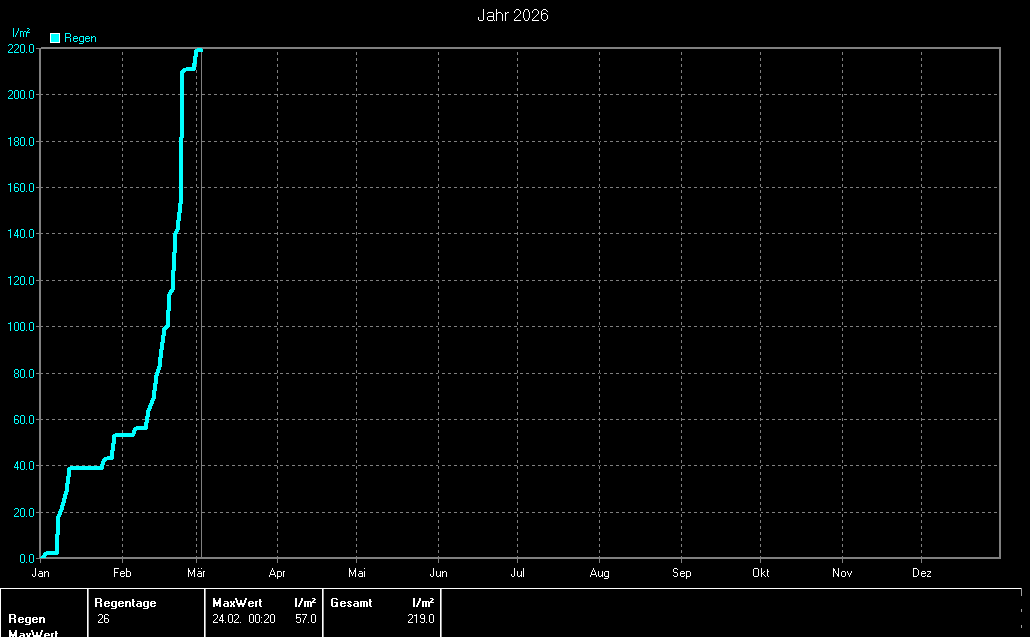The height and width of the screenshot is (637, 1030).
Task: Select the Regentage value 26
Action: [103, 619]
